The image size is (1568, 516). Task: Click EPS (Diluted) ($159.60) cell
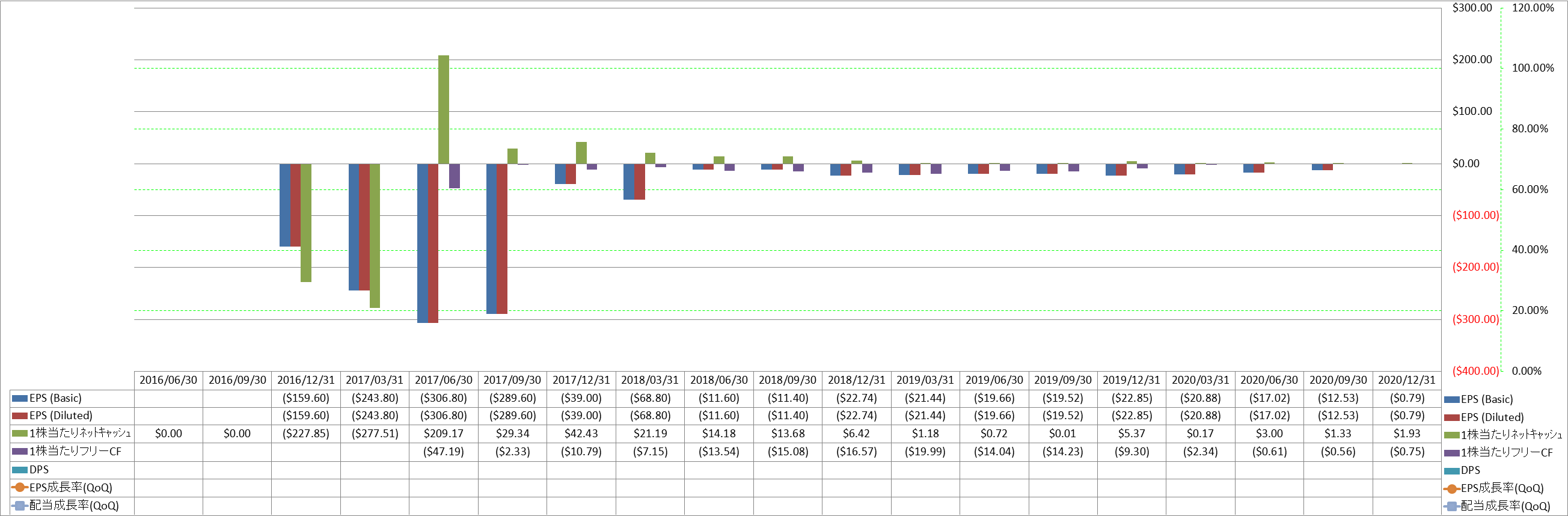click(x=306, y=416)
